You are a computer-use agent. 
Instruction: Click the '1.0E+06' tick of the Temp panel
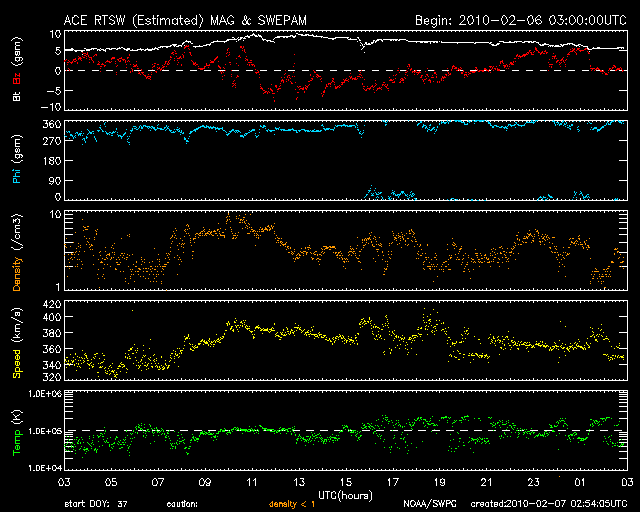tap(45, 394)
